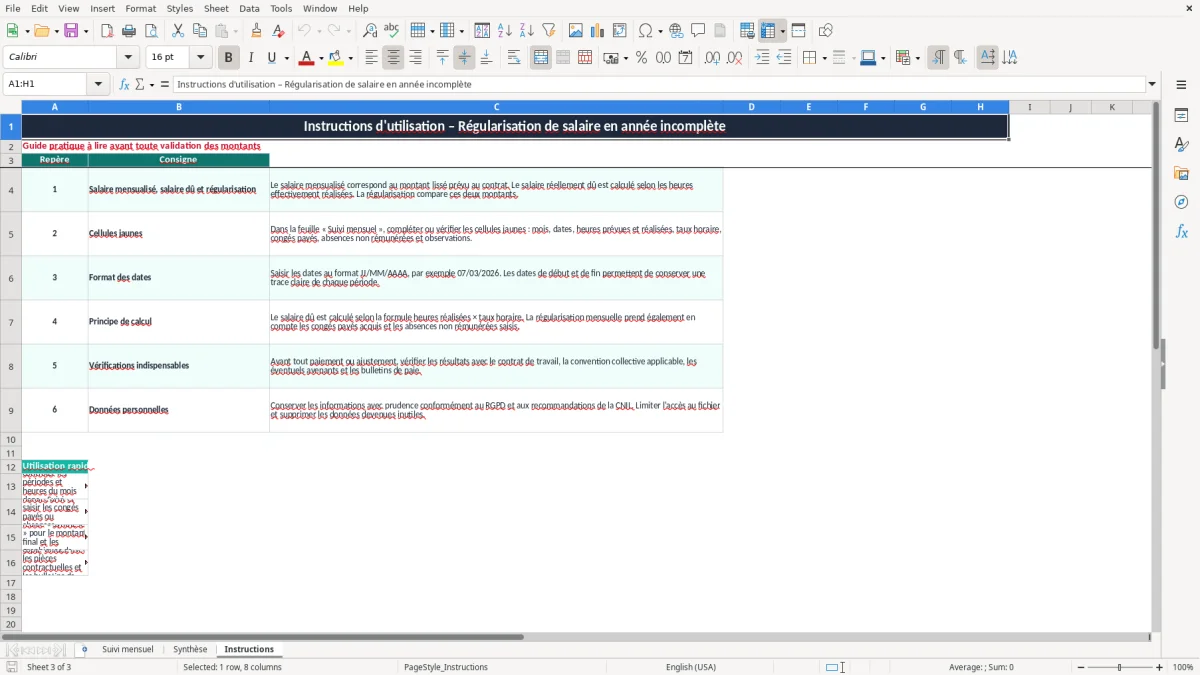Open Function Wizard icon
Viewport: 1200px width, 675px height.
coord(125,85)
